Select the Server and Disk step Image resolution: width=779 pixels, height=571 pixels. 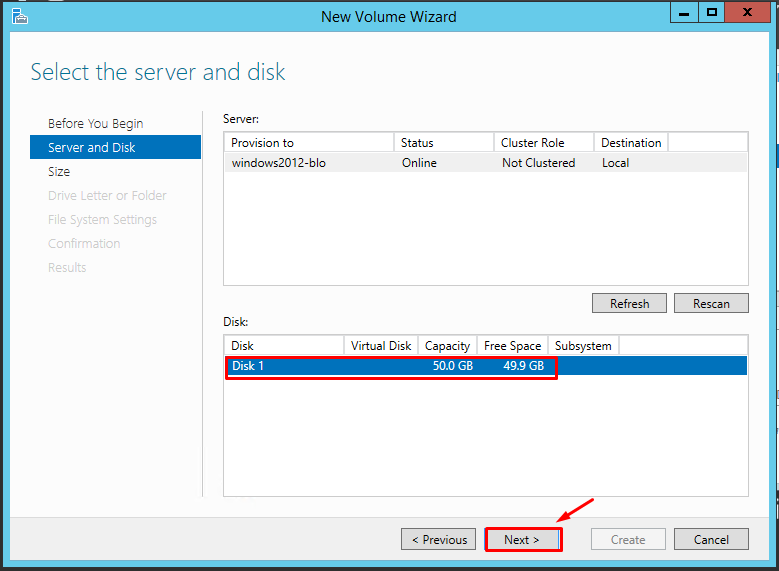point(115,147)
